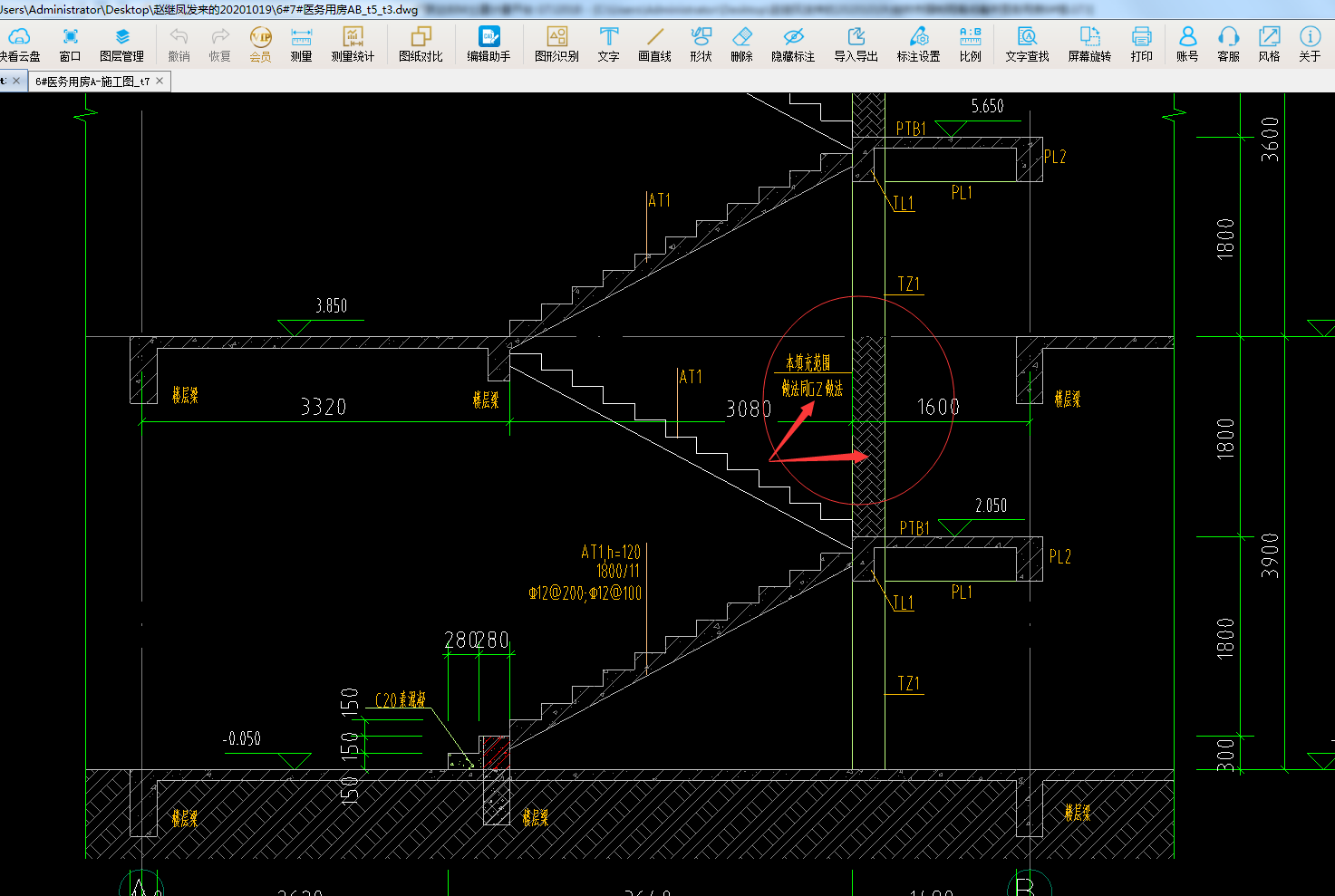Open the 快看云盘 cloud drive tool
1335x896 pixels.
click(x=19, y=43)
